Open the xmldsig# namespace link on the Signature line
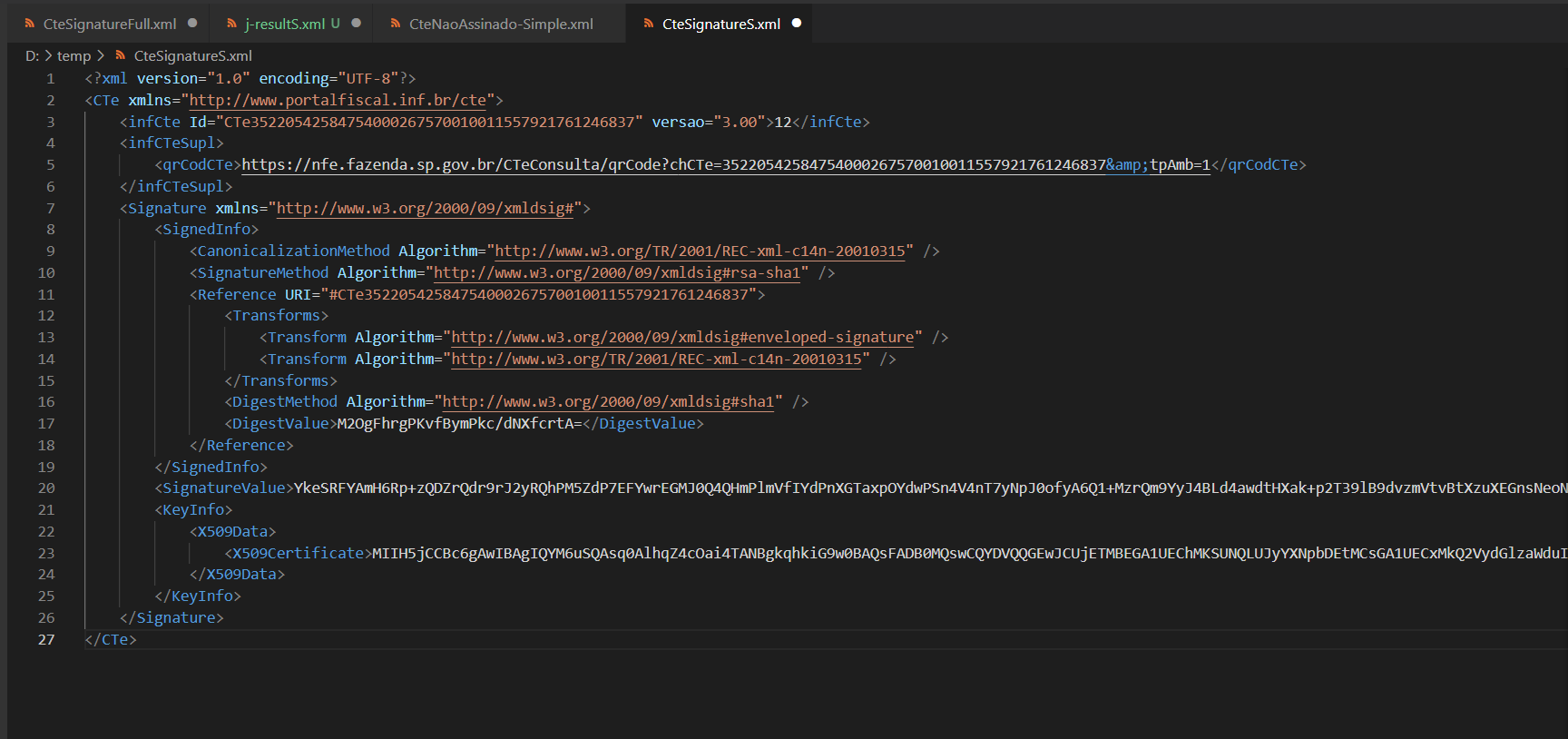The height and width of the screenshot is (739, 1568). click(425, 209)
